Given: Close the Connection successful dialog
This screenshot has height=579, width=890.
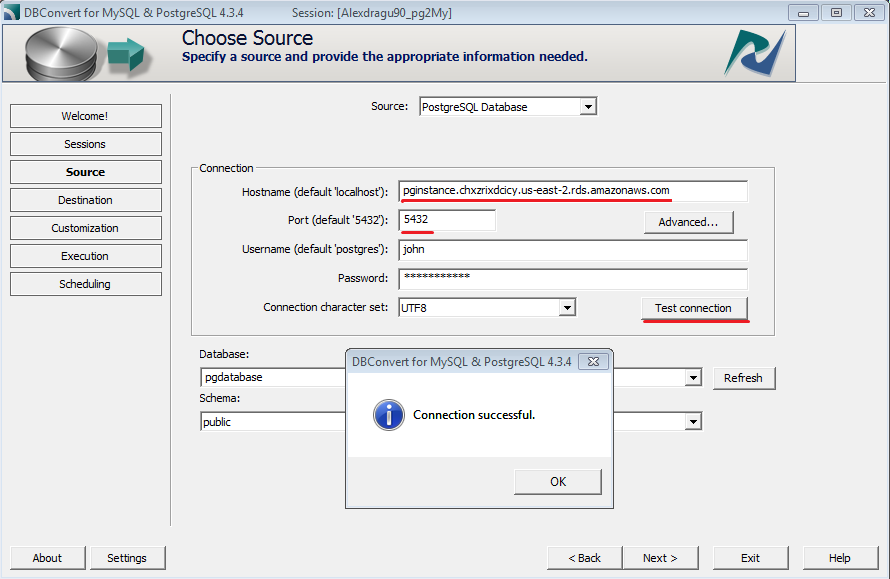Looking at the screenshot, I should coord(593,362).
